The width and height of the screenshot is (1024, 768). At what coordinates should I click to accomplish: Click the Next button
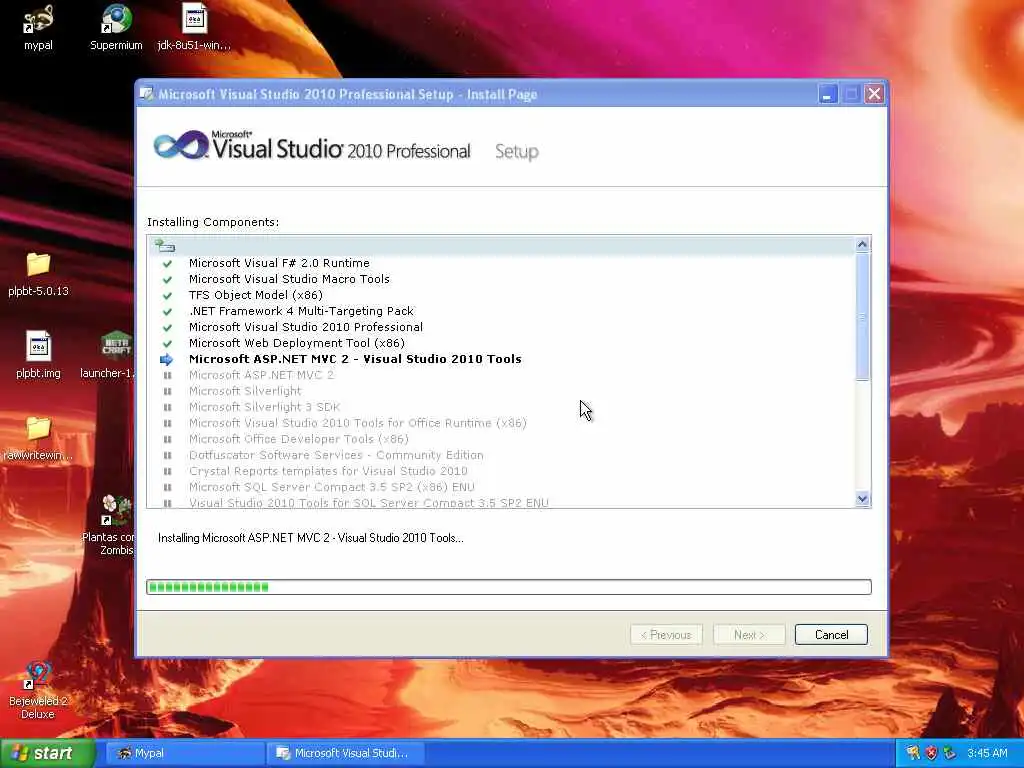tap(749, 635)
